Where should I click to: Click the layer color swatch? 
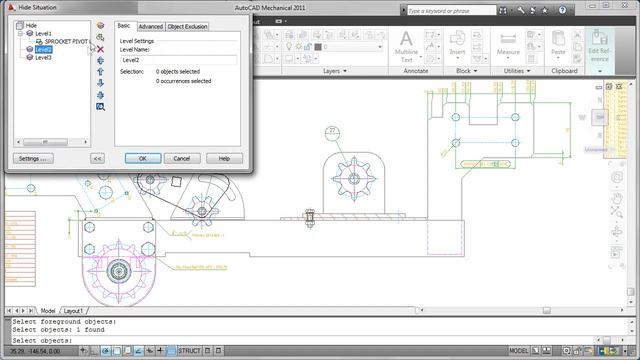(318, 47)
